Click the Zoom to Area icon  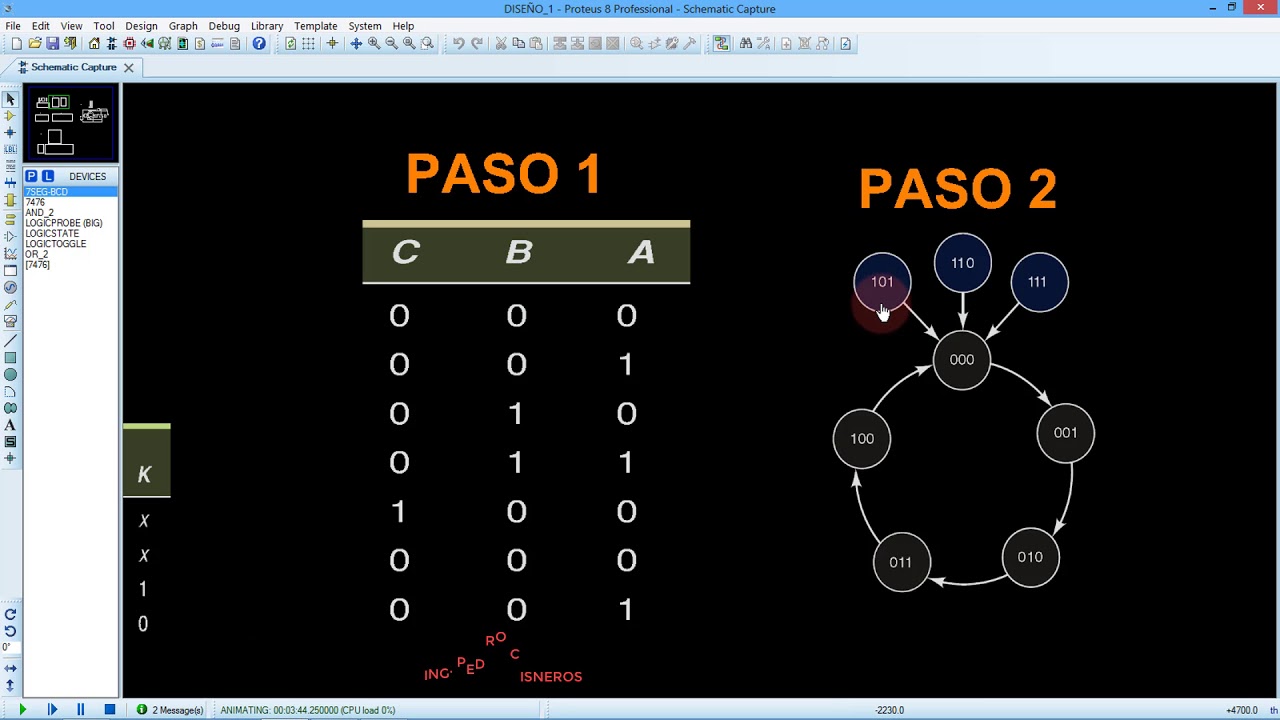[x=428, y=44]
